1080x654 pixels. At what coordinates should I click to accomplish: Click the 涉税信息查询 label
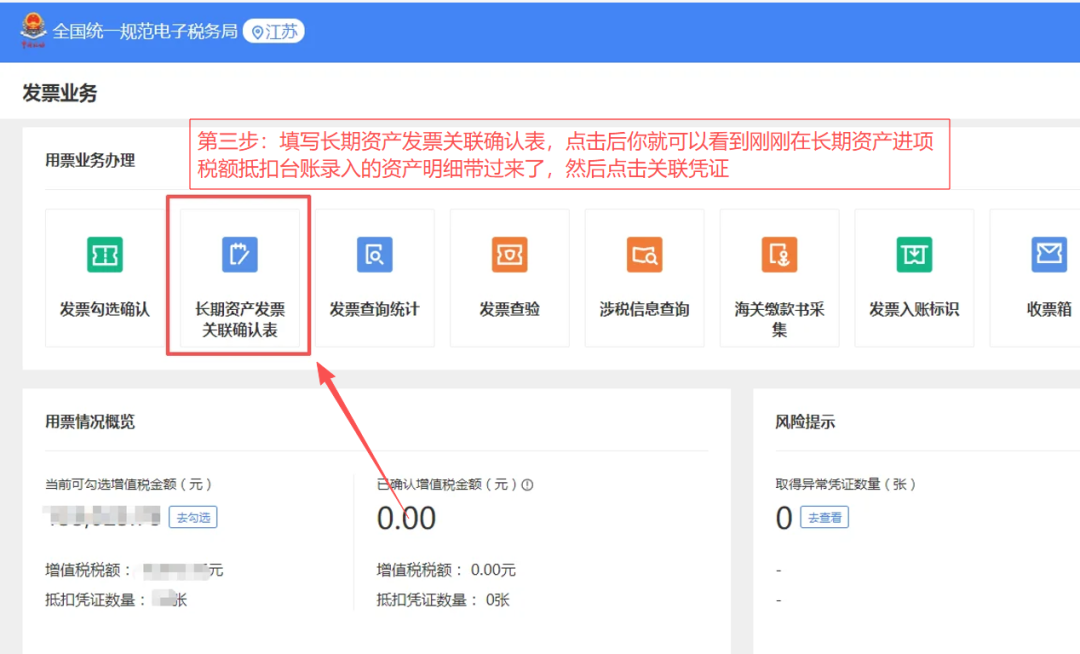pos(645,309)
